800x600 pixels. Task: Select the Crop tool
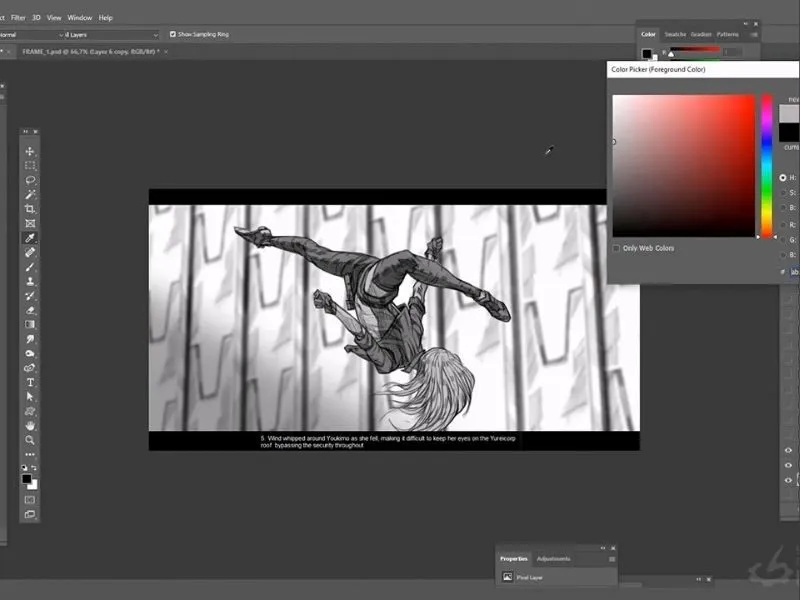click(30, 209)
